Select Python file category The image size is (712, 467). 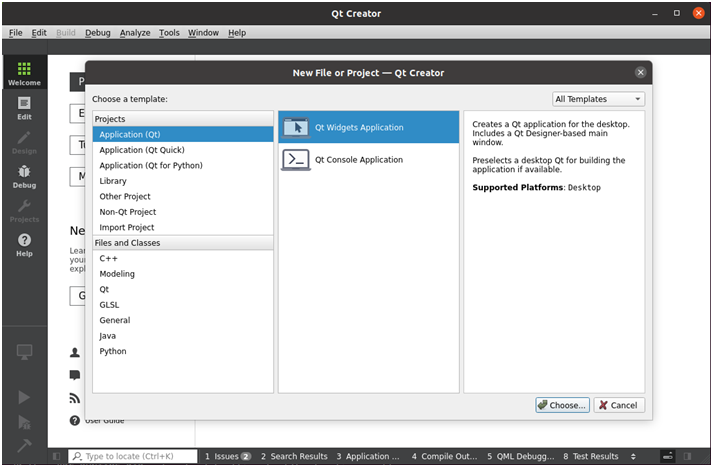[x=183, y=351]
